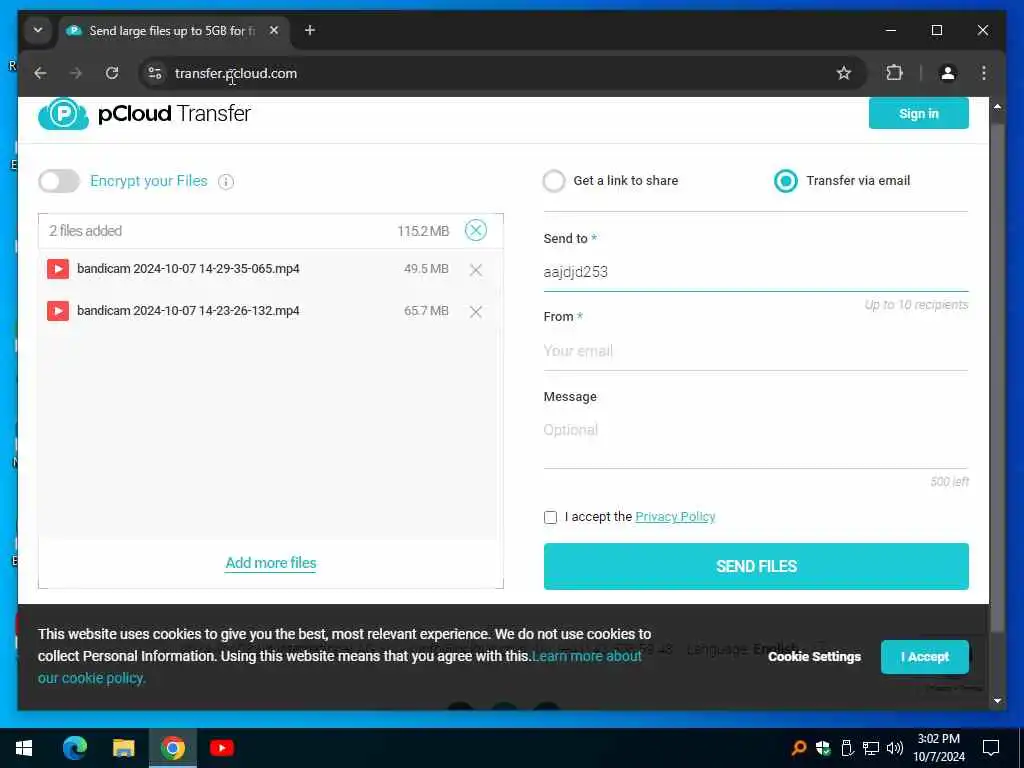Open YouTube app from taskbar
The height and width of the screenshot is (768, 1024).
click(222, 748)
